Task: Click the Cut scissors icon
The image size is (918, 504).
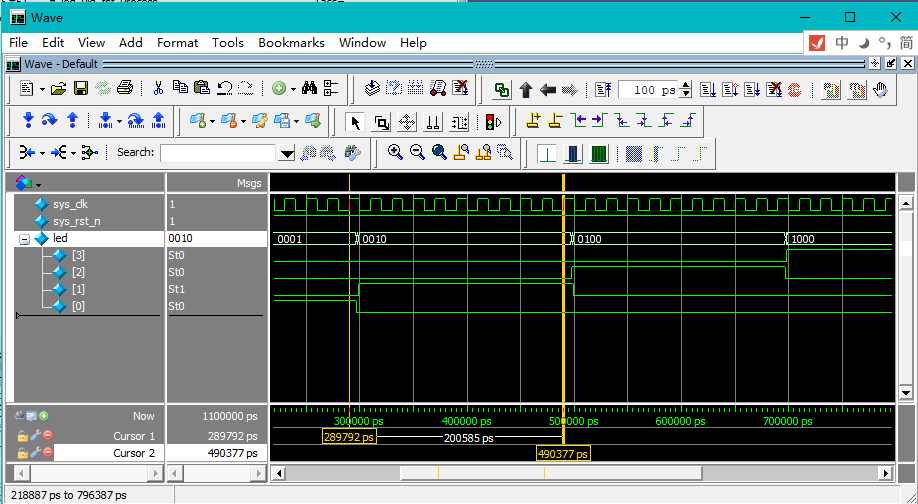Action: (158, 89)
